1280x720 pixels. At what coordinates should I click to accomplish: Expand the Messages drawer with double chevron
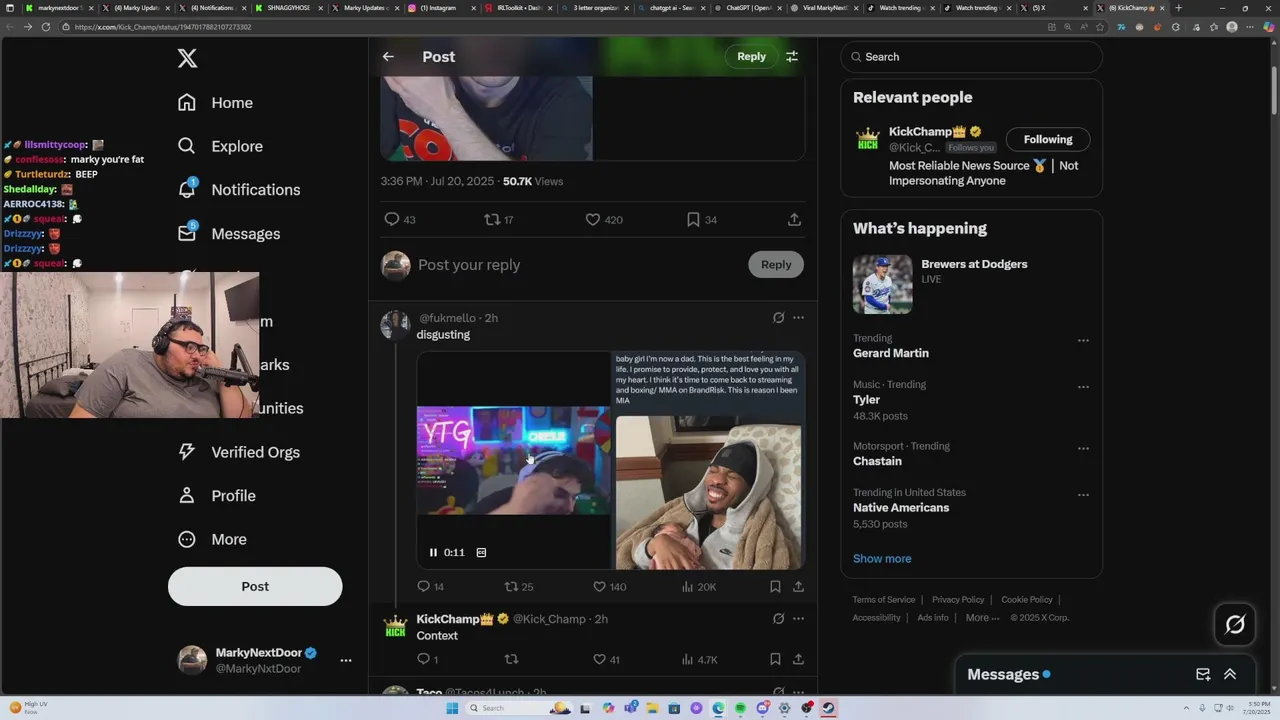(x=1230, y=674)
